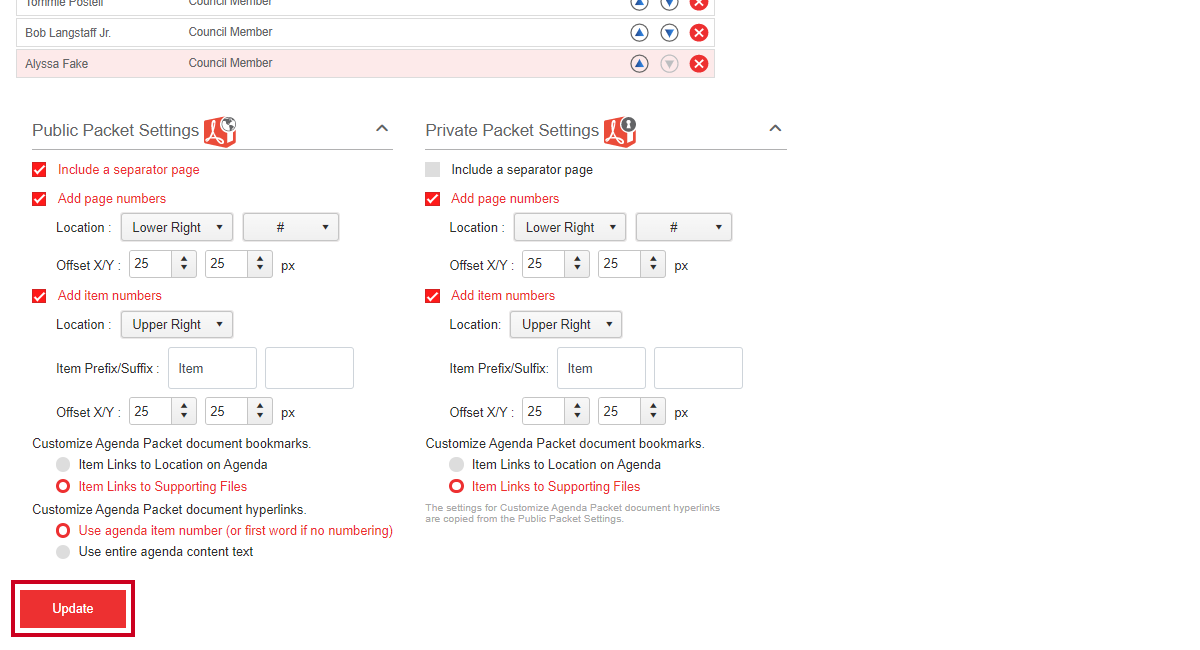Click the Public Packet PDF globe icon

220,131
